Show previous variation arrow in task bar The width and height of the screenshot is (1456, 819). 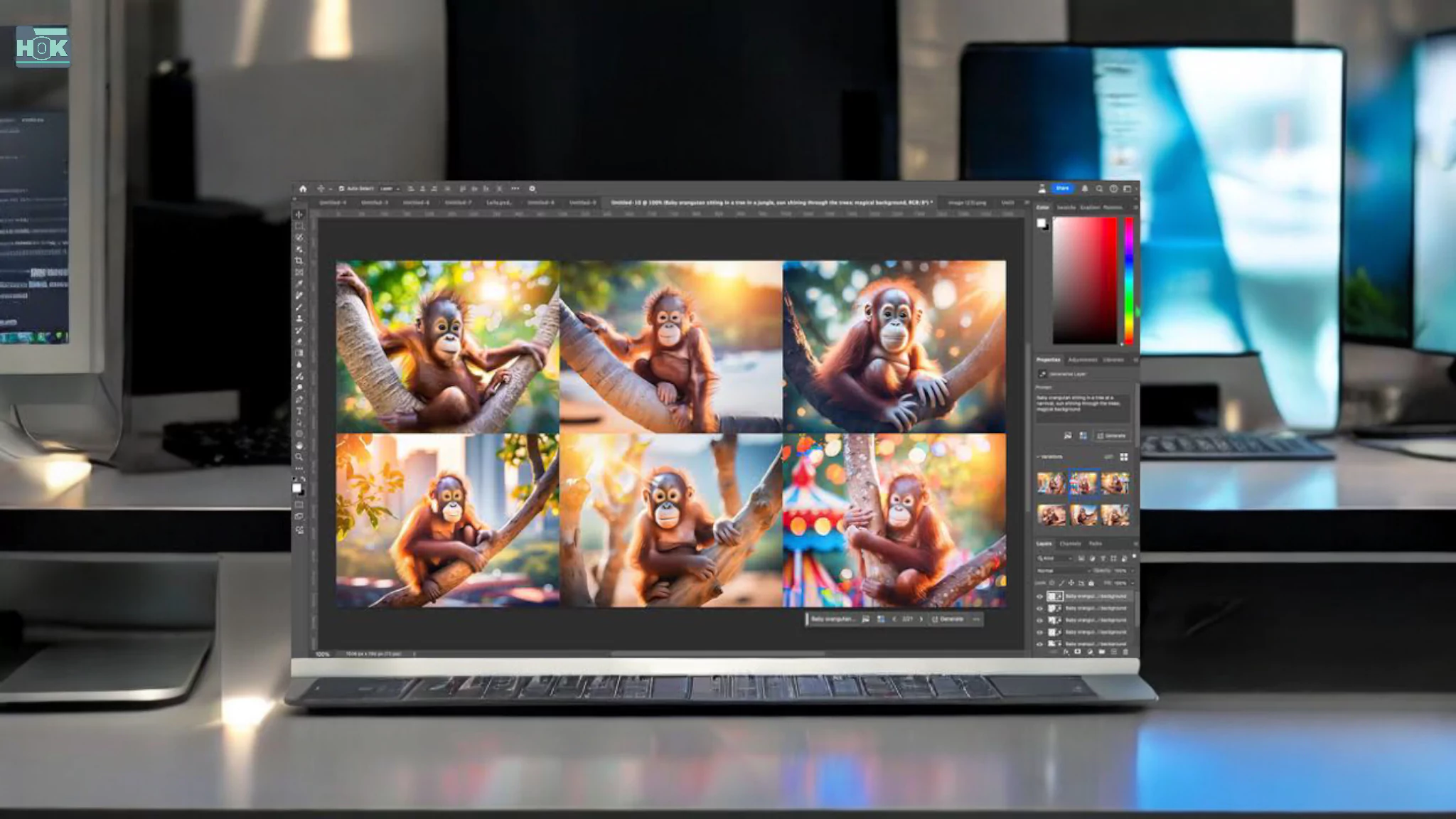coord(894,619)
